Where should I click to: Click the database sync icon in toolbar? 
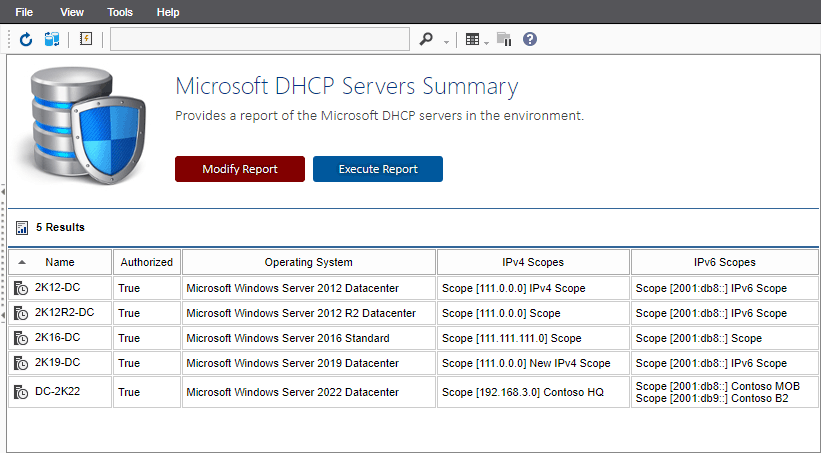52,39
